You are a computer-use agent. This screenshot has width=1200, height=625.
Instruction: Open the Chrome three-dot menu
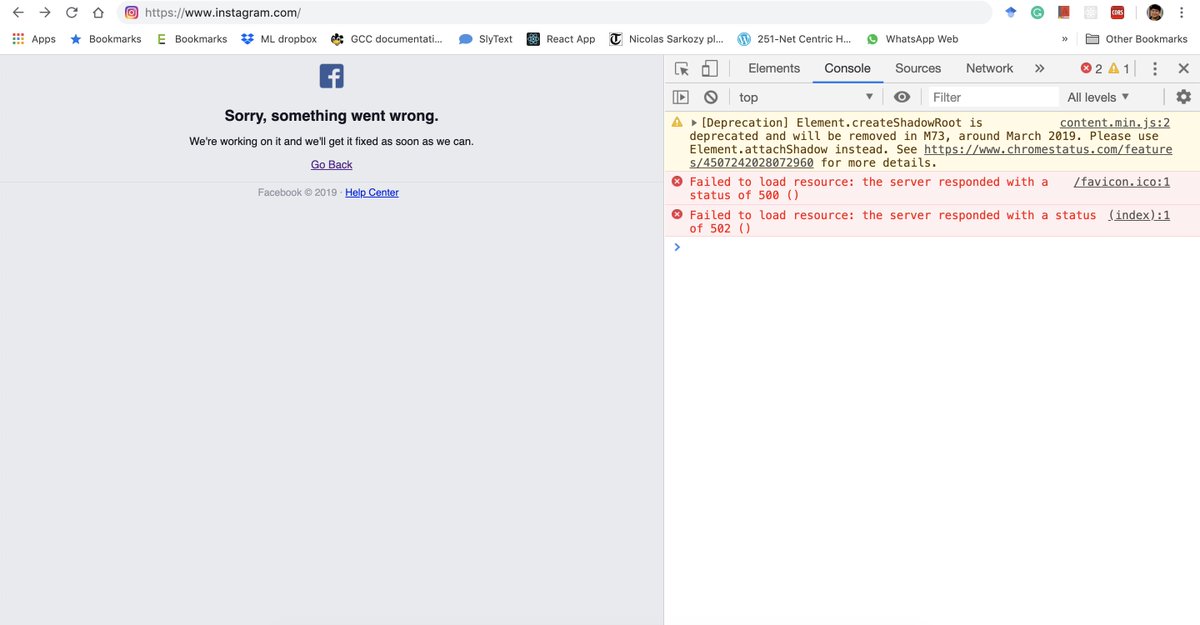(x=1183, y=13)
